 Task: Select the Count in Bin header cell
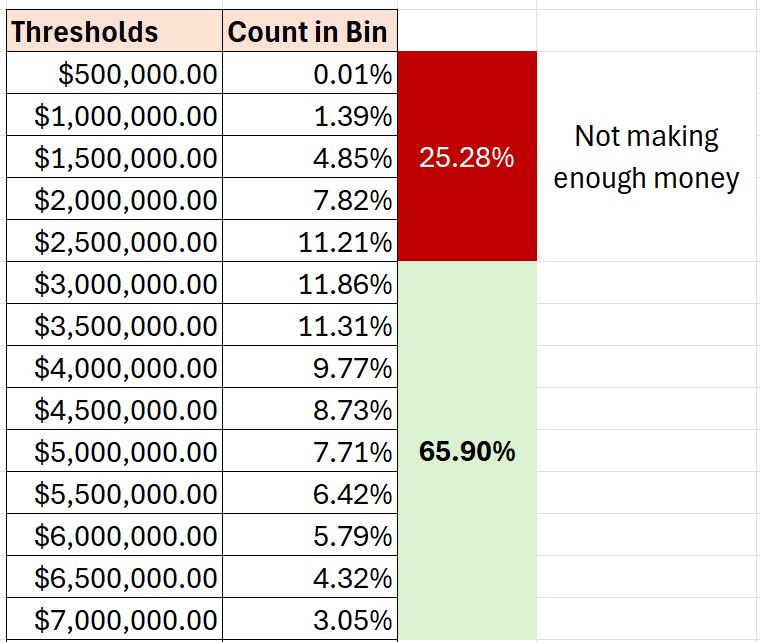310,32
